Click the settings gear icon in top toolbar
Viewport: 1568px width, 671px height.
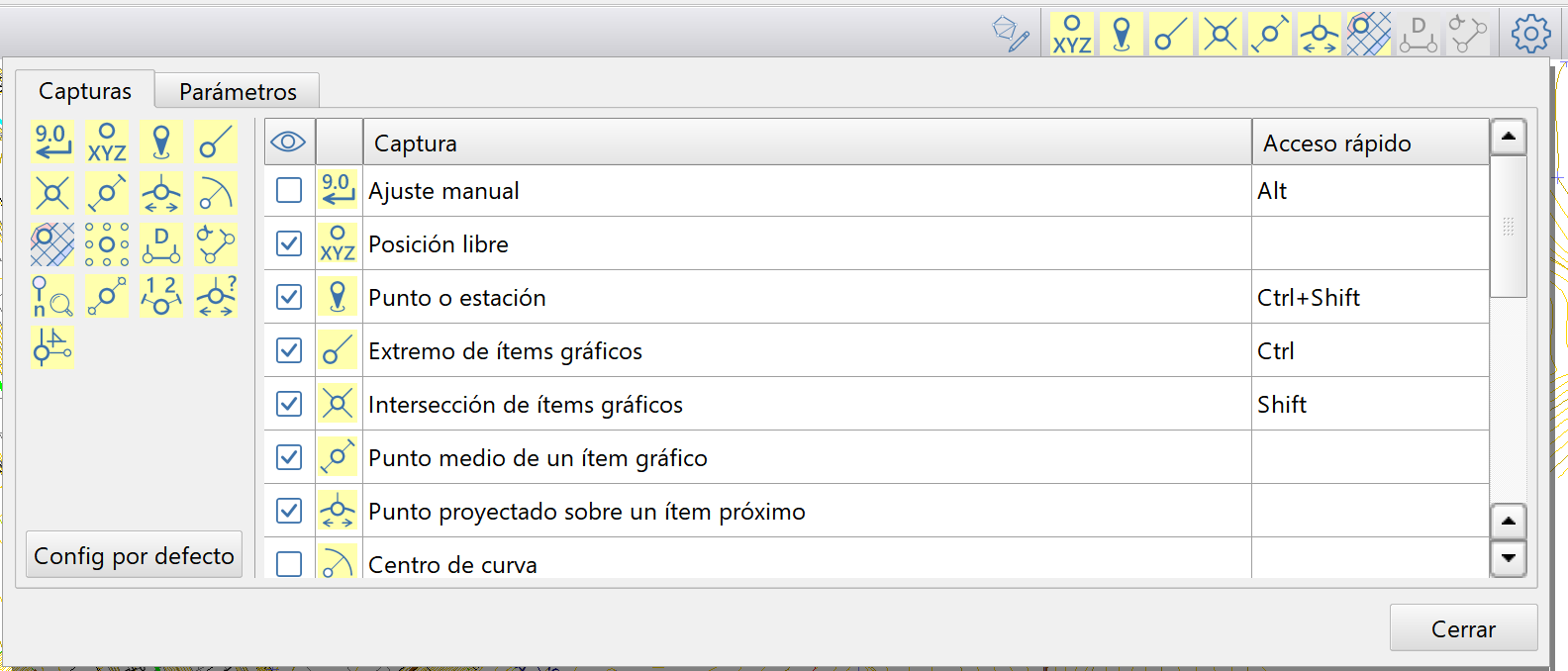tap(1530, 34)
